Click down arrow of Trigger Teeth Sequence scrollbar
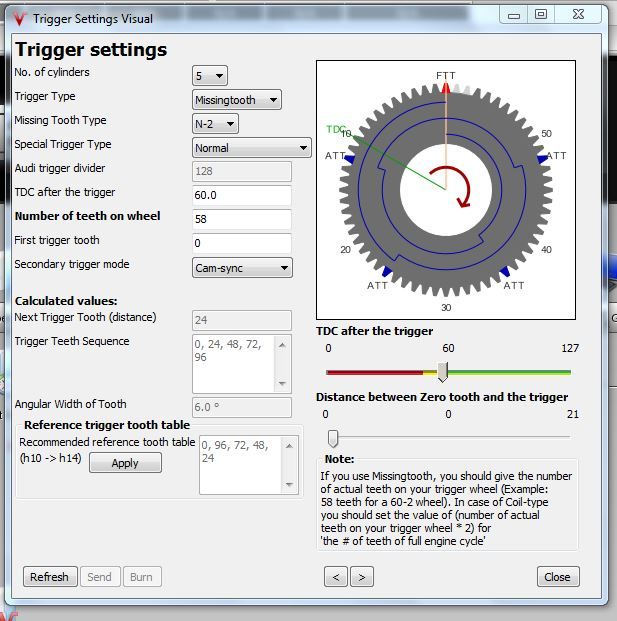Viewport: 617px width, 621px height. [x=282, y=383]
